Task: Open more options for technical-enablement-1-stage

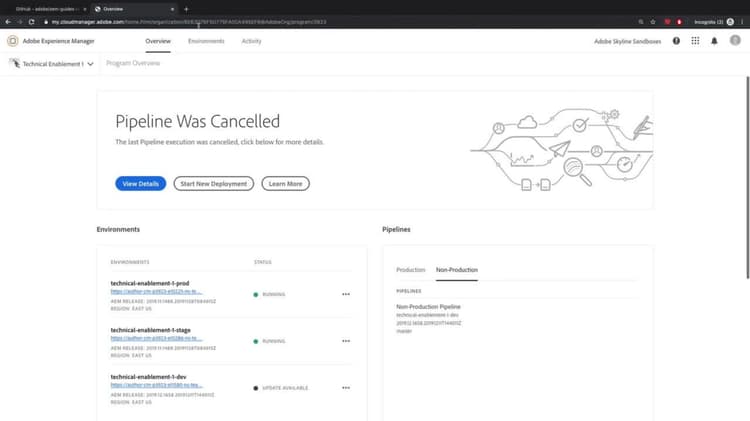Action: (346, 341)
